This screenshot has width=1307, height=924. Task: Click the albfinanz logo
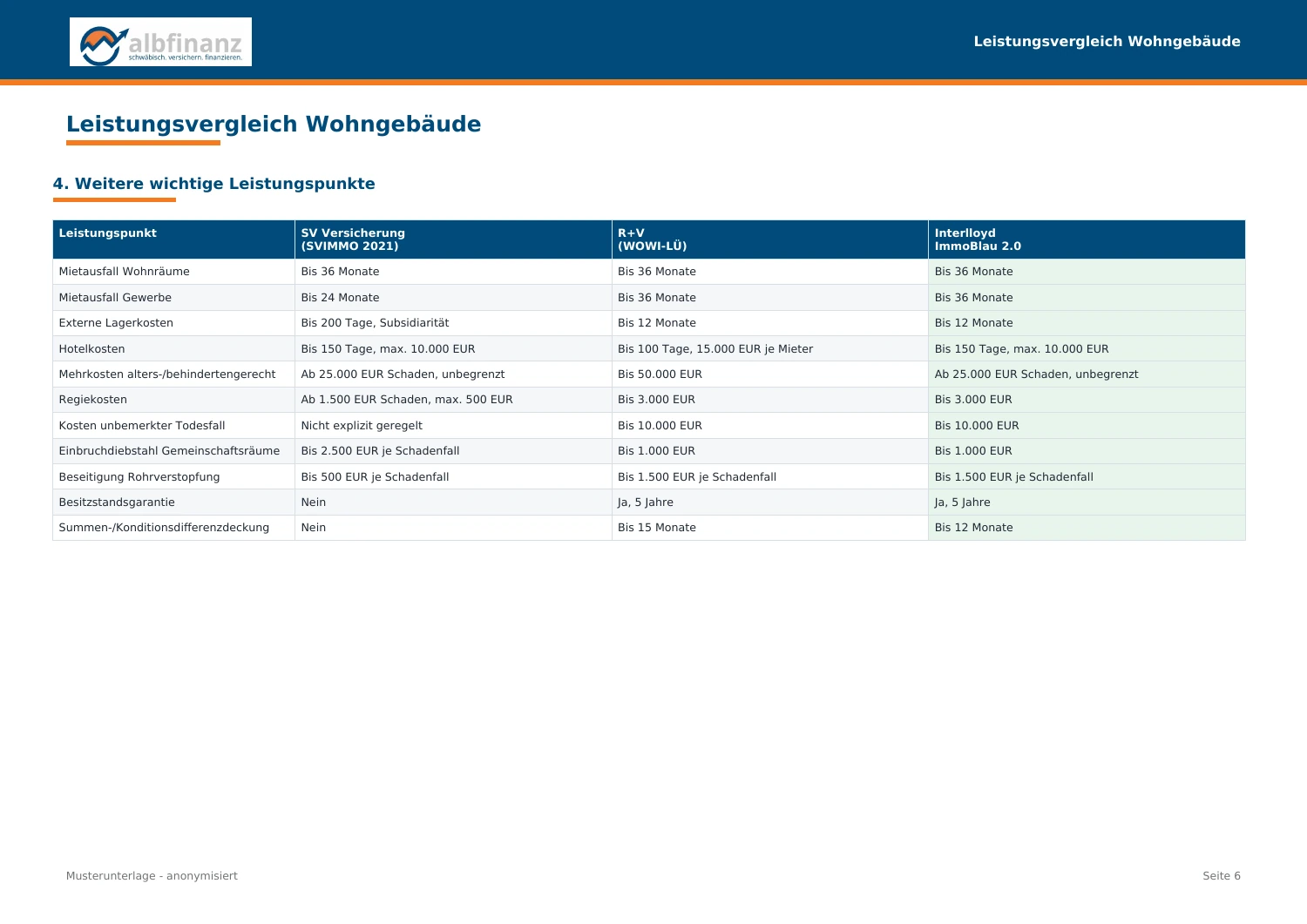(160, 42)
